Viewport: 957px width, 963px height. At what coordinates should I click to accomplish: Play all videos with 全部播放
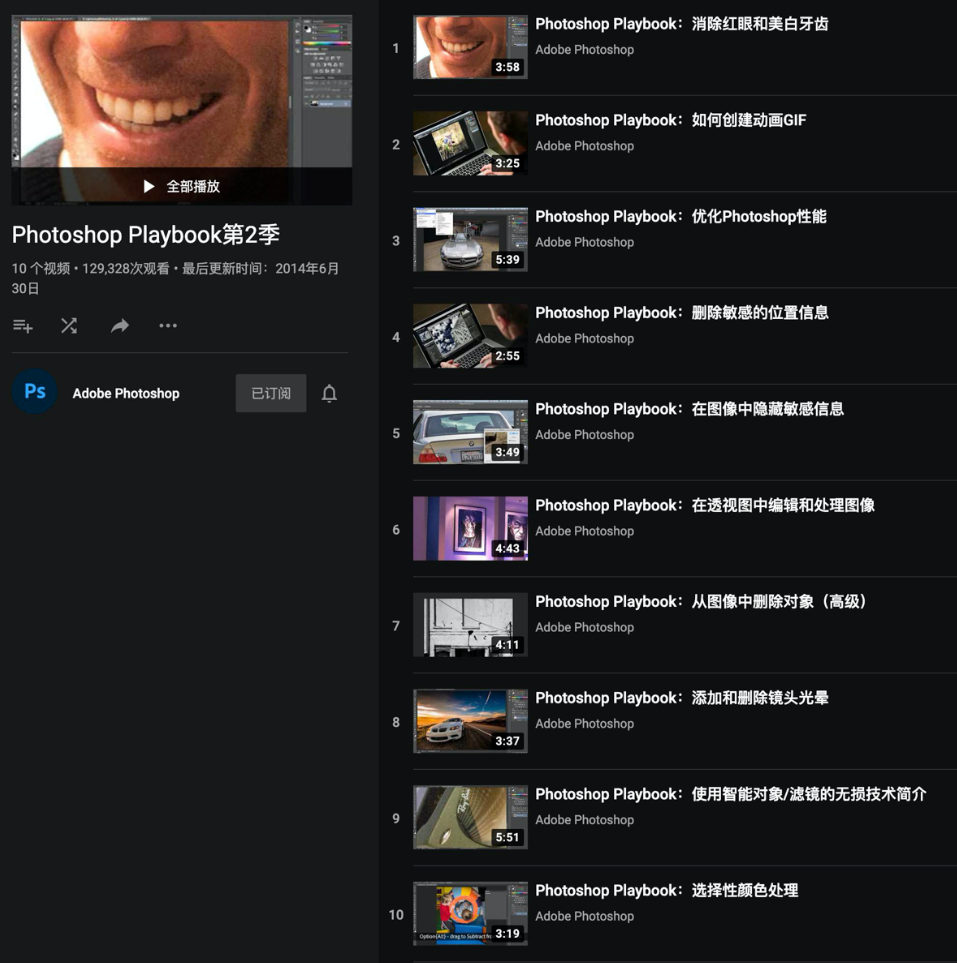(x=182, y=186)
